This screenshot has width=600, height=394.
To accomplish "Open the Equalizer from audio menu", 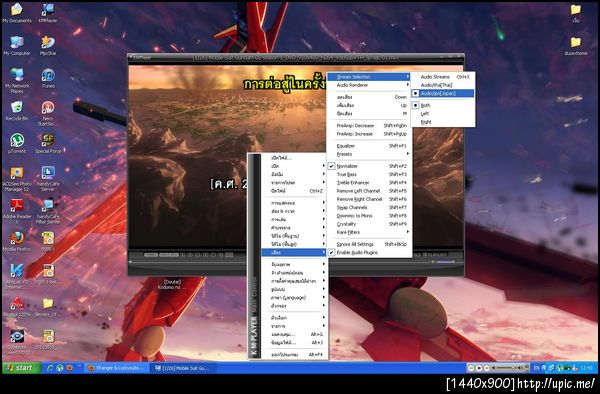I will (x=369, y=146).
